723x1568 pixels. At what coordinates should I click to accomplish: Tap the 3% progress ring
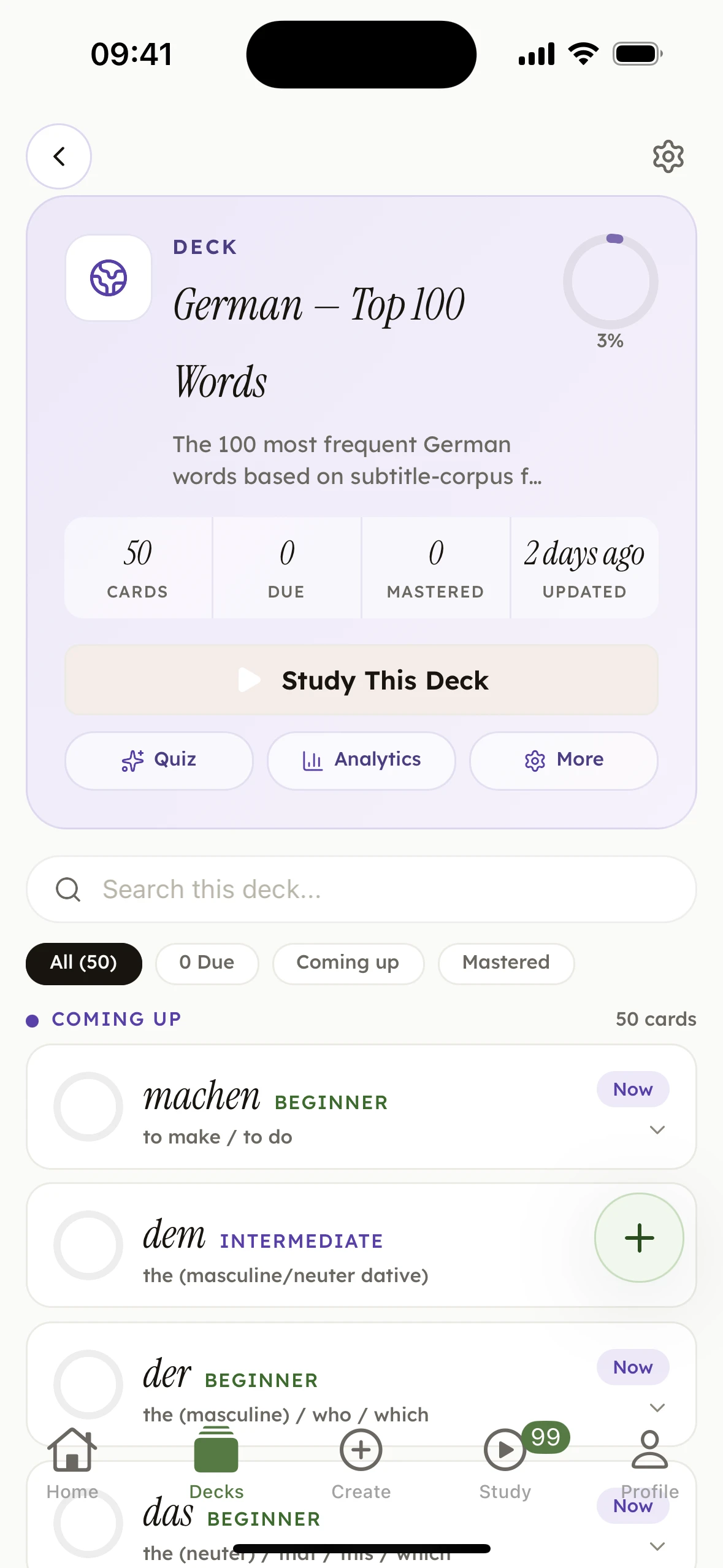[610, 282]
